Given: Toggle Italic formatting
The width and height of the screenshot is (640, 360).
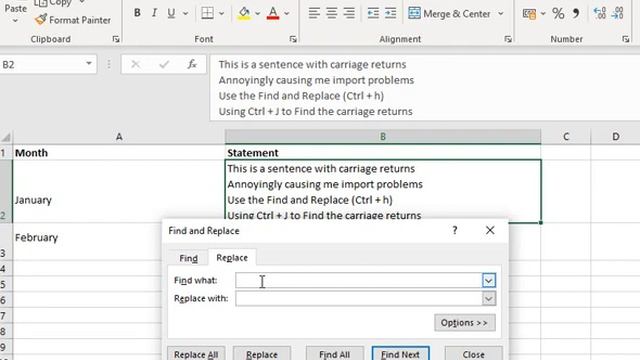Looking at the screenshot, I should 154,13.
